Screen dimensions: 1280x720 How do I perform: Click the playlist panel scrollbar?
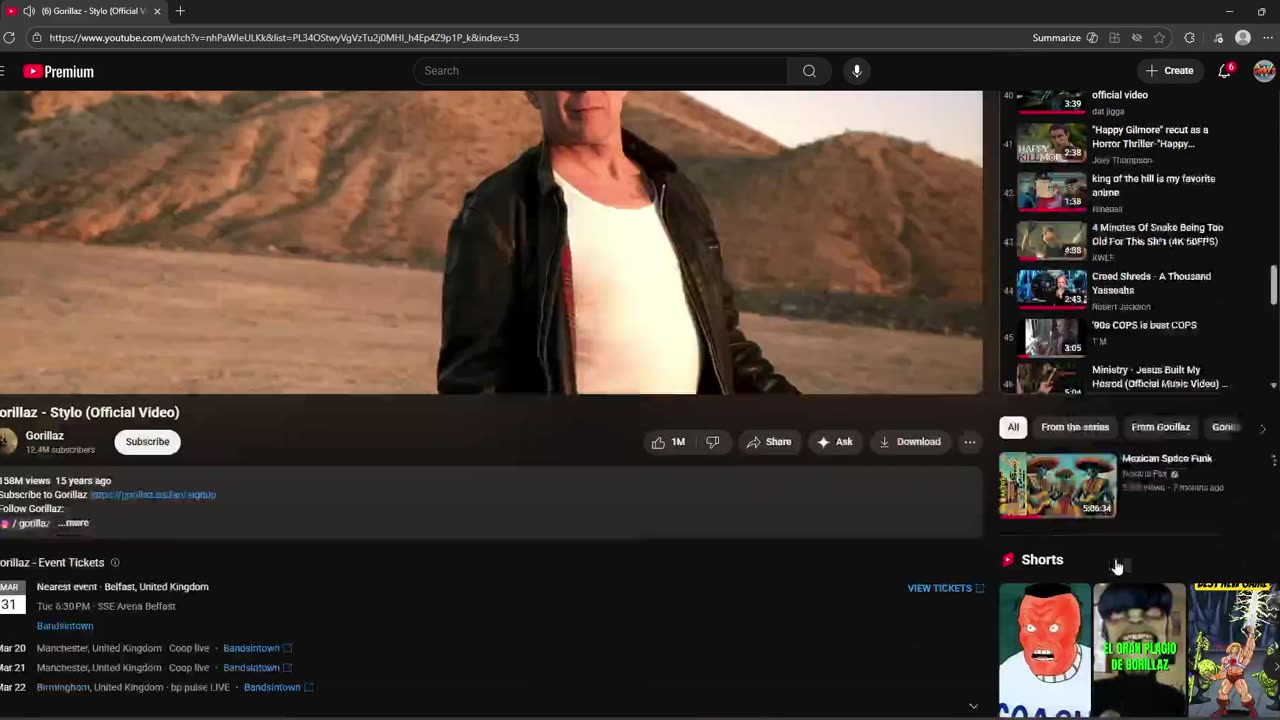[x=1273, y=285]
